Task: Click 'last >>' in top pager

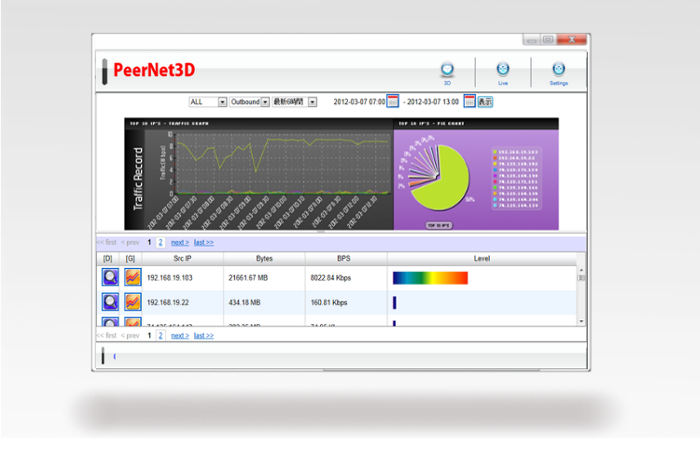Action: pyautogui.click(x=204, y=242)
